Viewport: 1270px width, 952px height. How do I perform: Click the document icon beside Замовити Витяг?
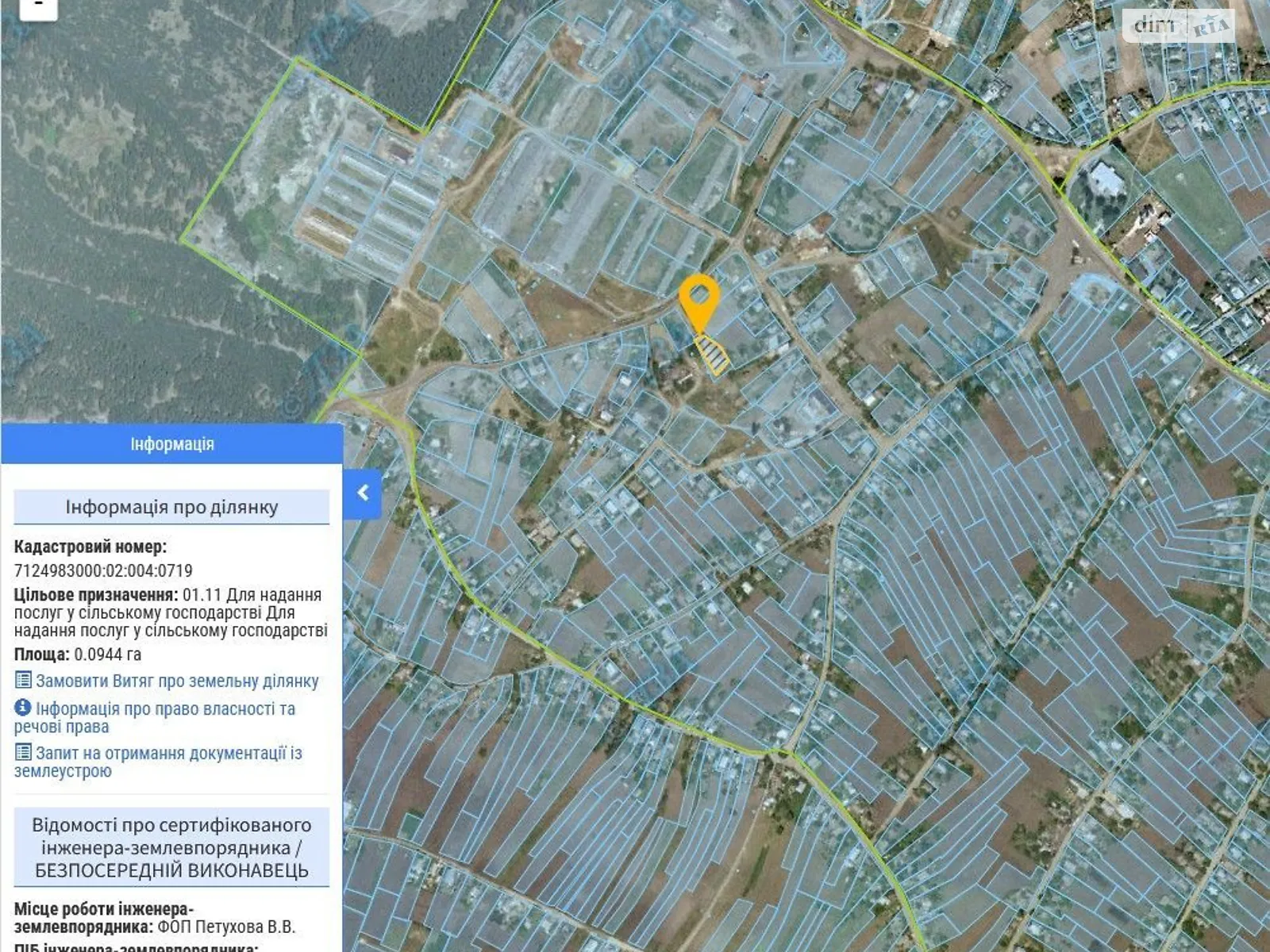(x=23, y=681)
